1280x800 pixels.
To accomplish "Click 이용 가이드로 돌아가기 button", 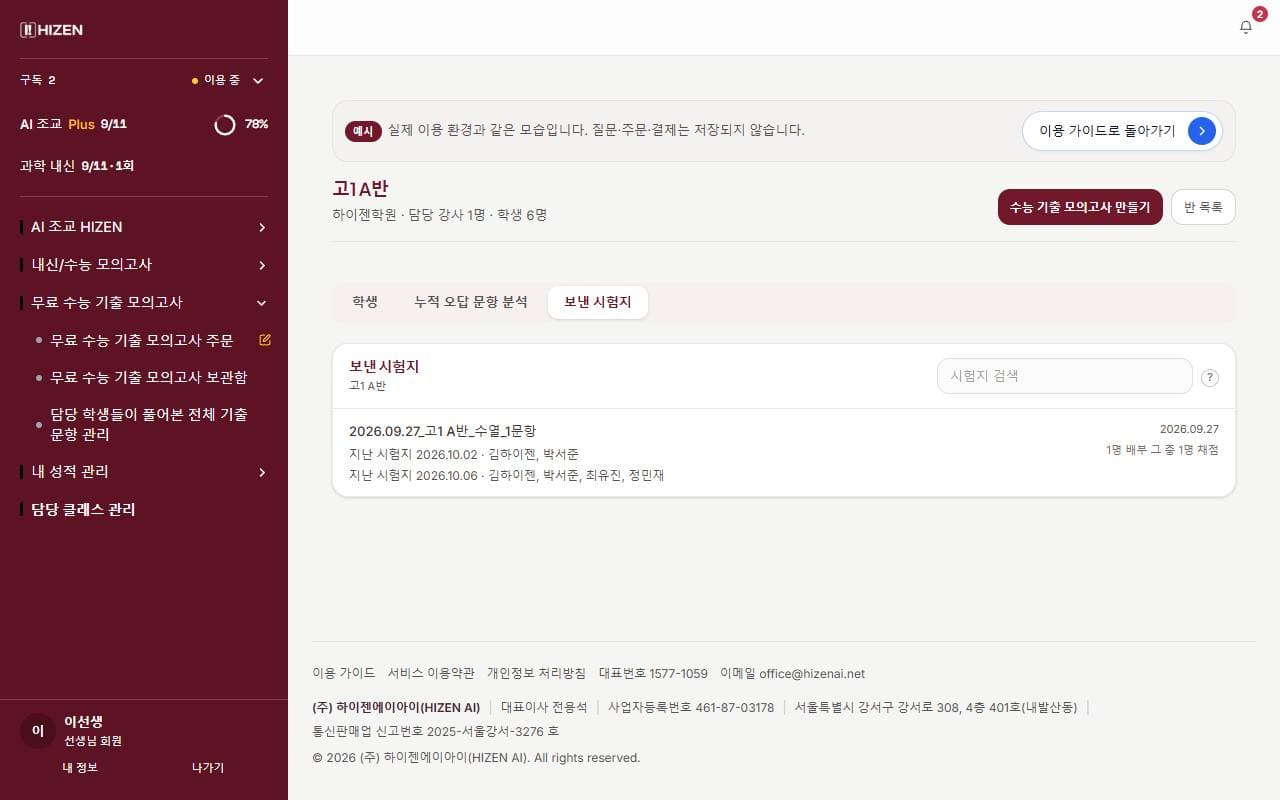I will click(x=1122, y=130).
